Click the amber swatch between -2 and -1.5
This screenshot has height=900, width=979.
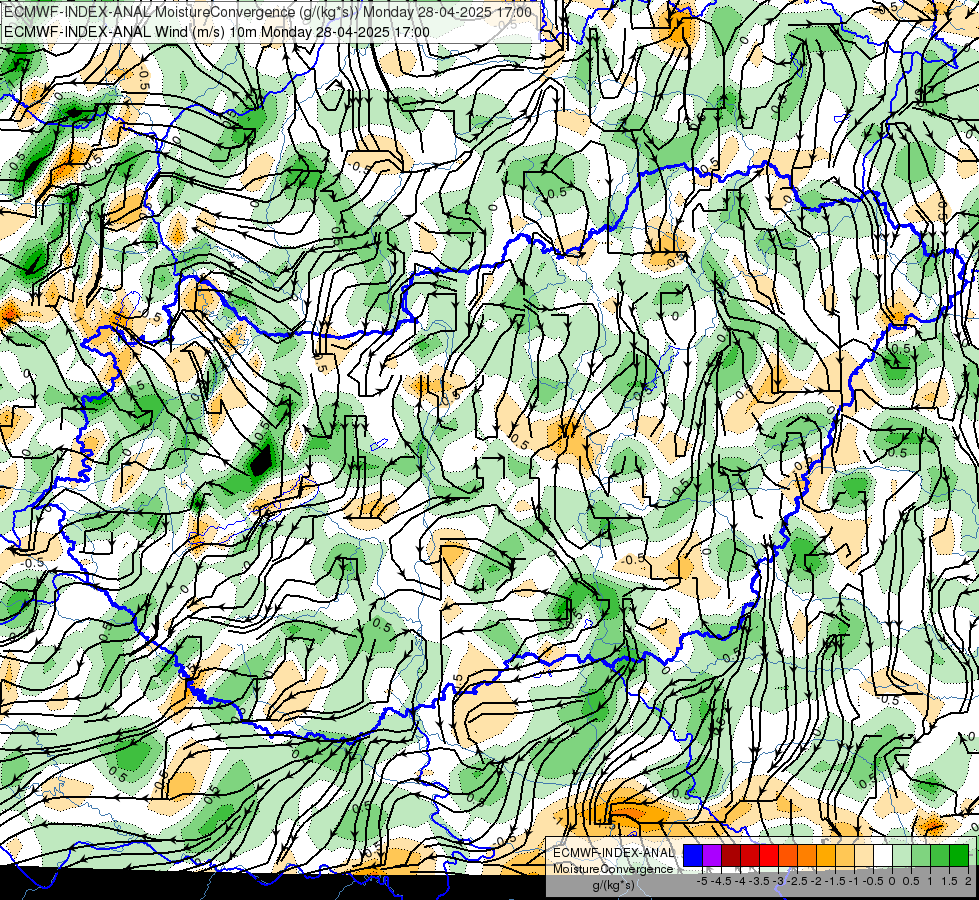tap(826, 856)
